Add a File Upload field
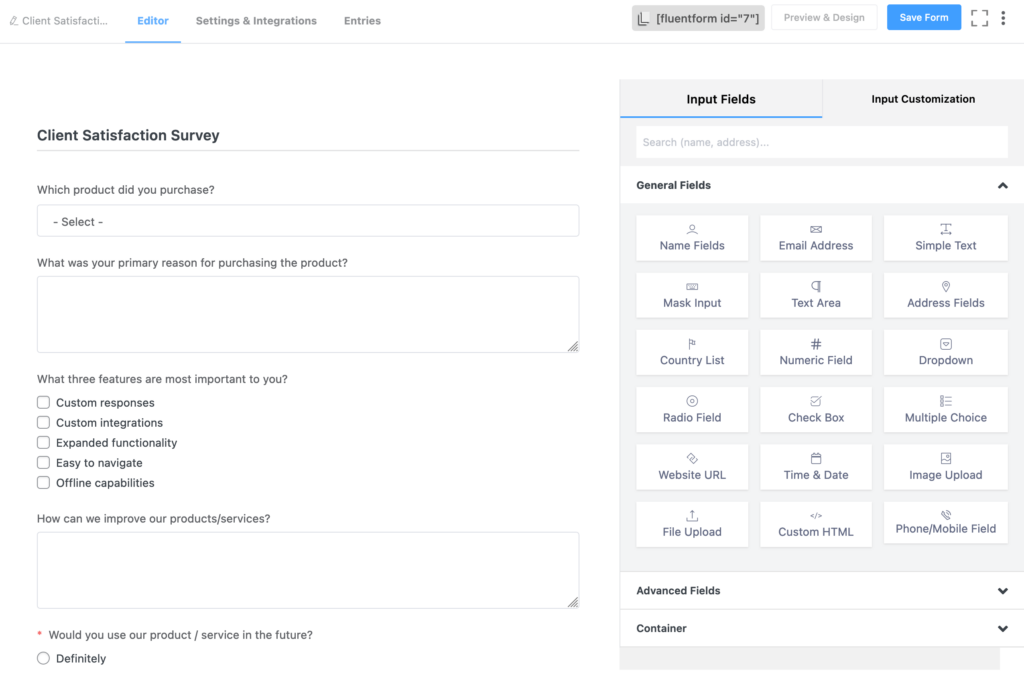 pos(692,524)
